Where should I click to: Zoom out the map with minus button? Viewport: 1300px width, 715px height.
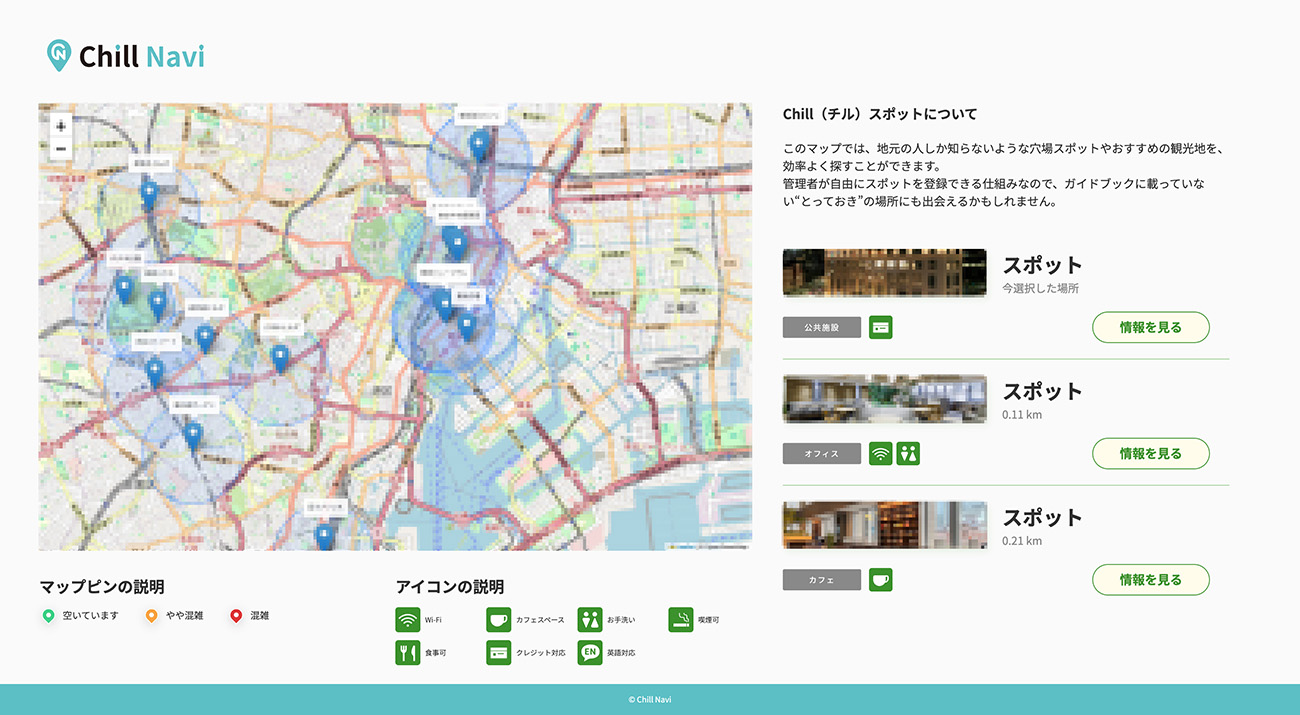click(61, 149)
